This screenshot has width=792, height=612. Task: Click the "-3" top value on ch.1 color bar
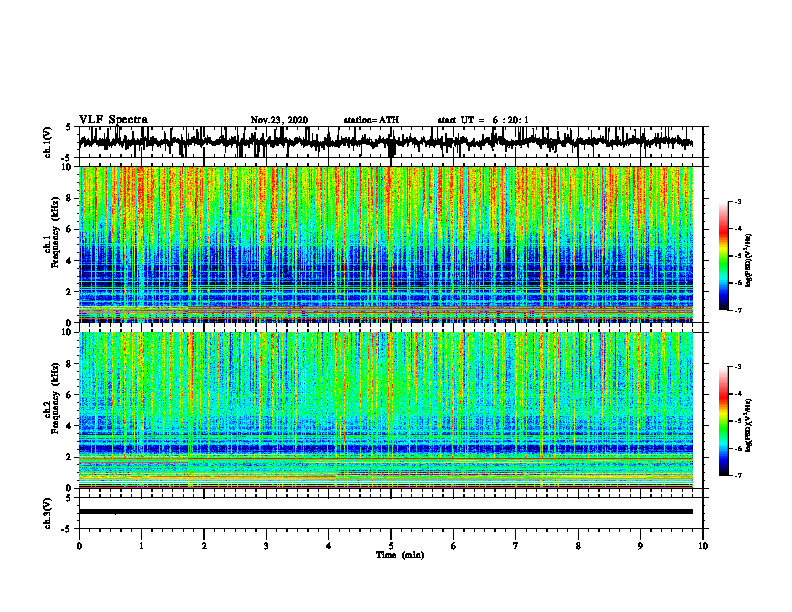point(738,201)
